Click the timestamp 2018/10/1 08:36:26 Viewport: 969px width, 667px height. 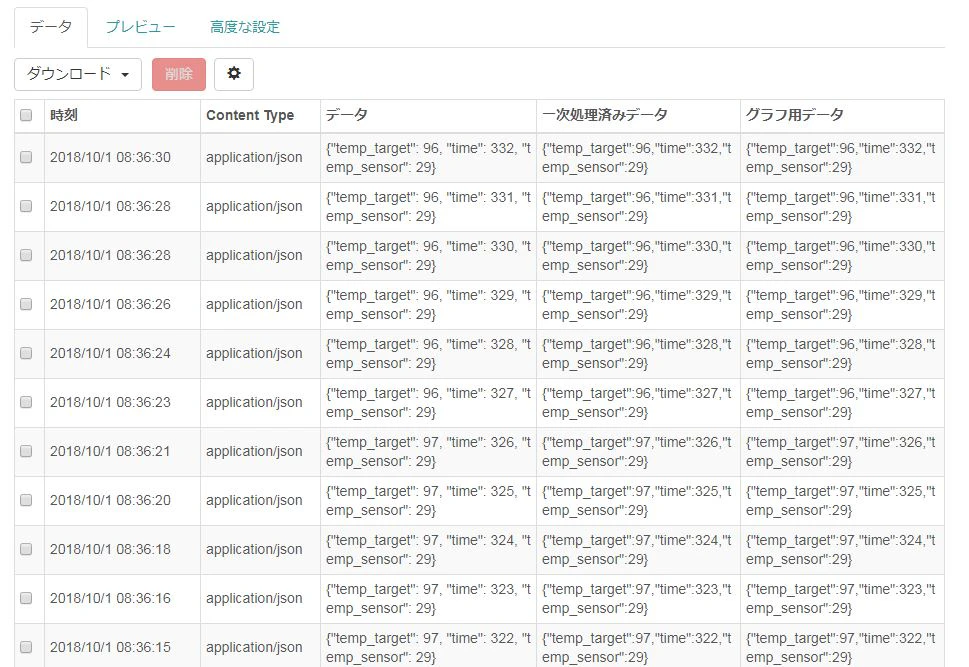click(110, 304)
